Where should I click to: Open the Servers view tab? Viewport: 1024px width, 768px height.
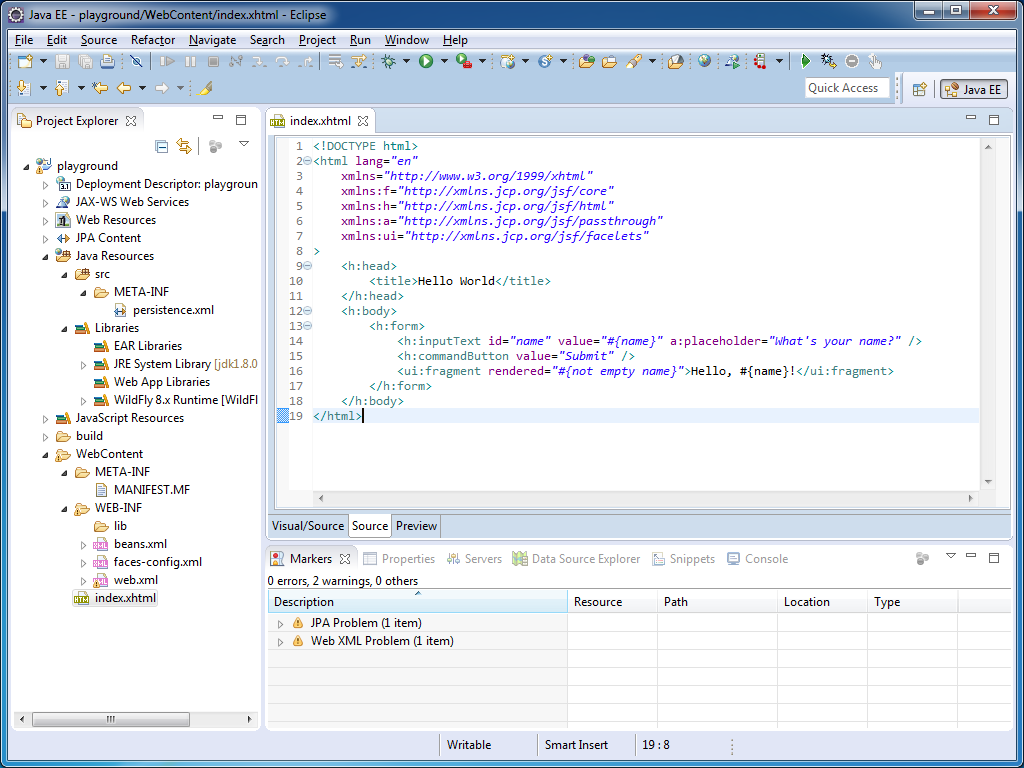[x=475, y=559]
